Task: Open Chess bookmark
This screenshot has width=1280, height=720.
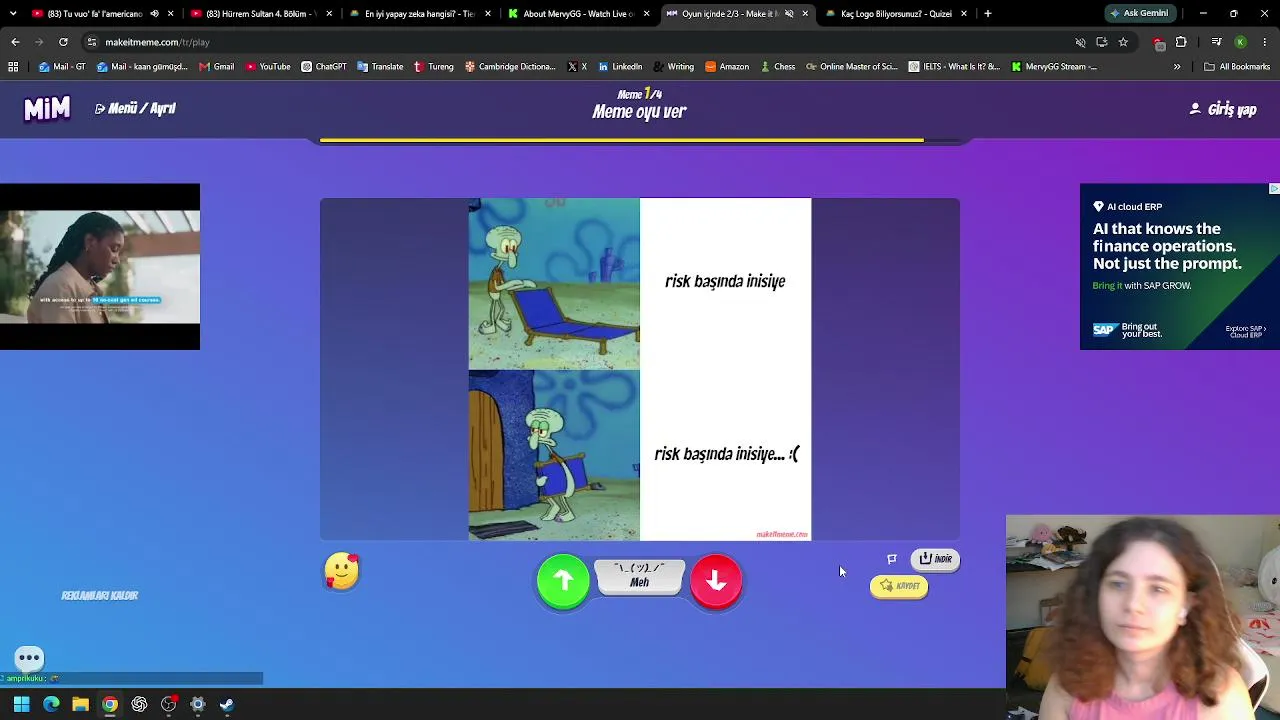Action: point(777,67)
